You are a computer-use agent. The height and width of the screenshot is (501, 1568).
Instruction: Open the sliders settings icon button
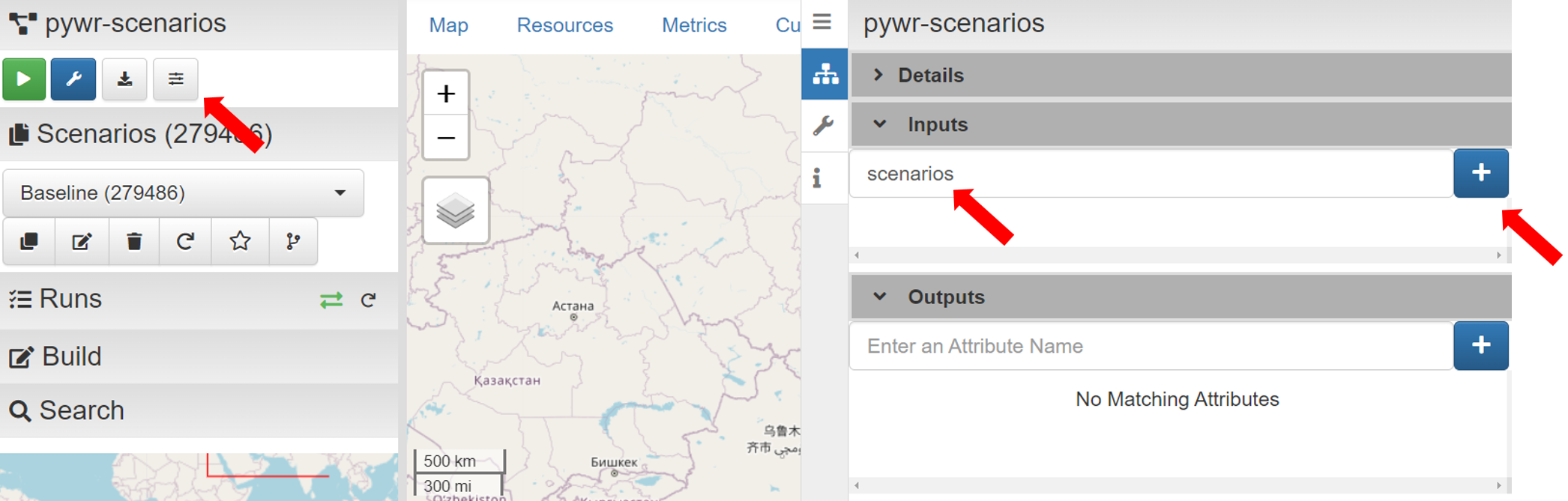(x=175, y=79)
